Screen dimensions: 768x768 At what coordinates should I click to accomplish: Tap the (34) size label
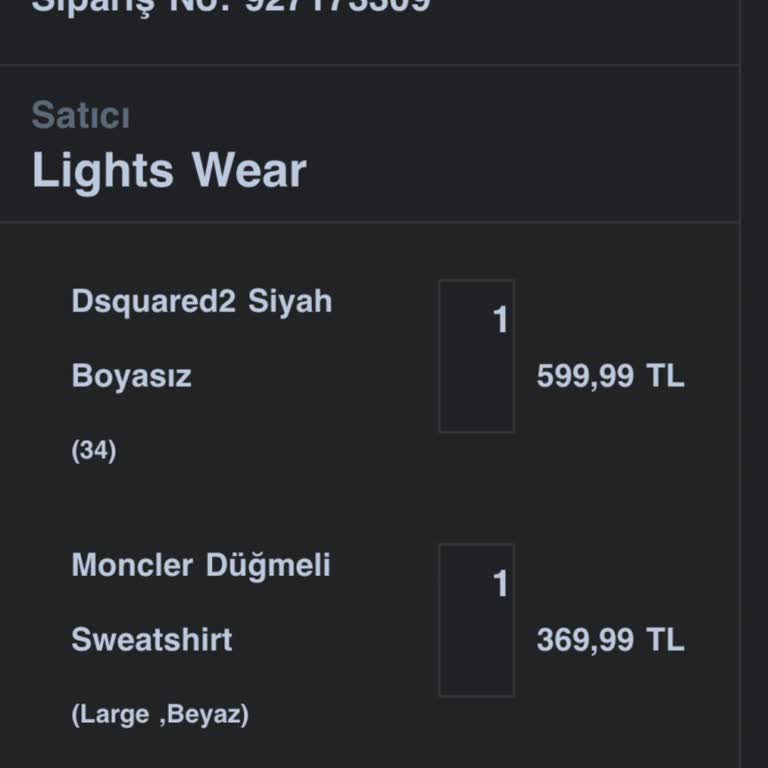pos(94,451)
